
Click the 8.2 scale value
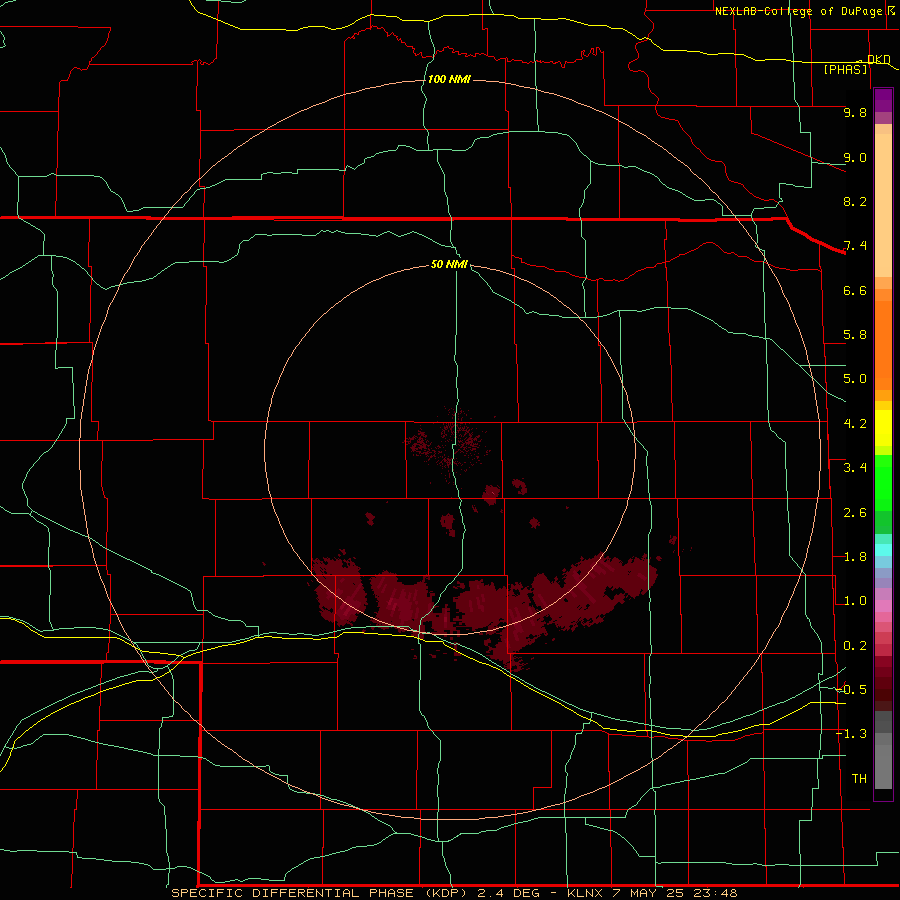click(x=855, y=201)
